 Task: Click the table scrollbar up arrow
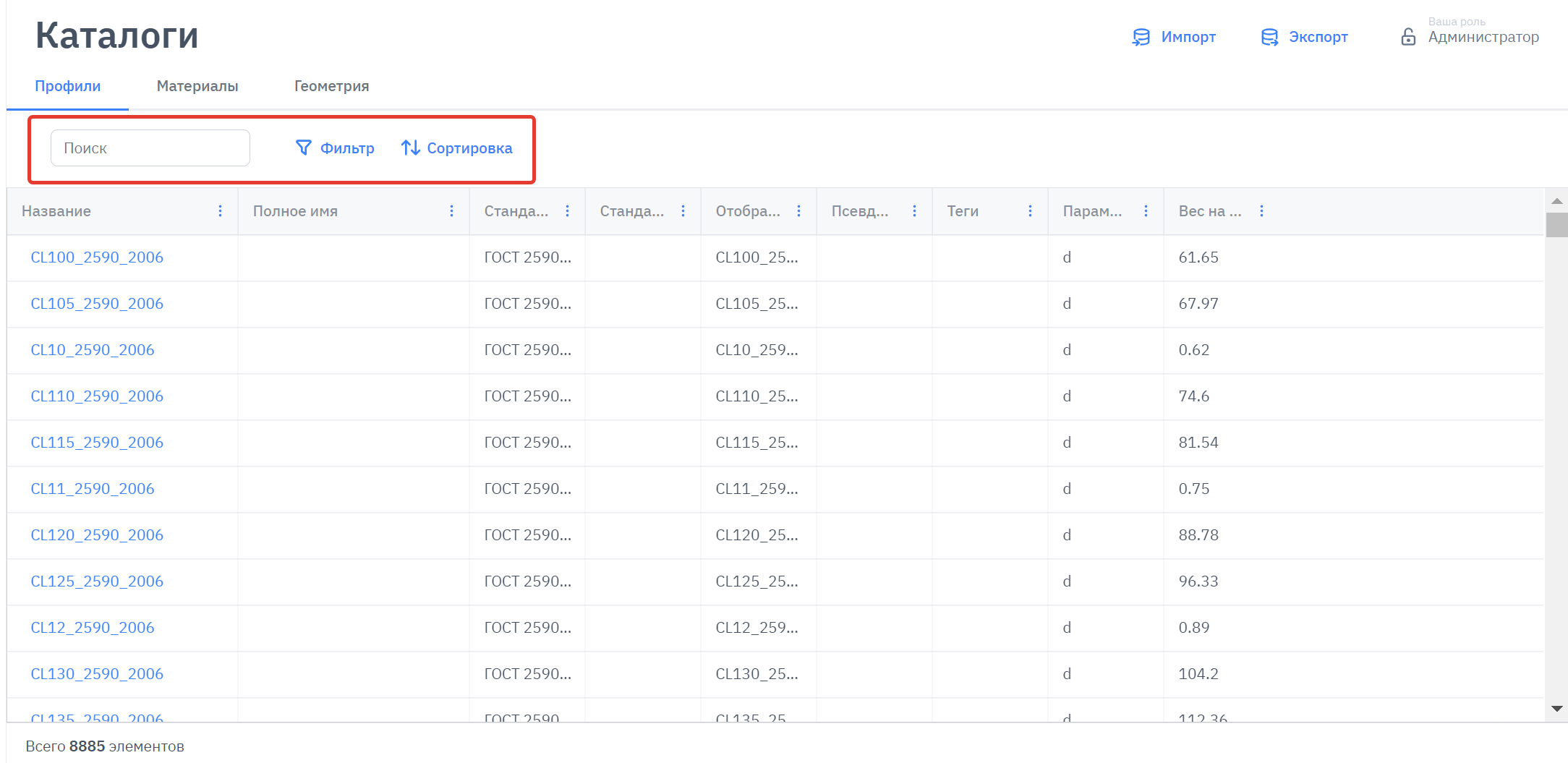1557,200
